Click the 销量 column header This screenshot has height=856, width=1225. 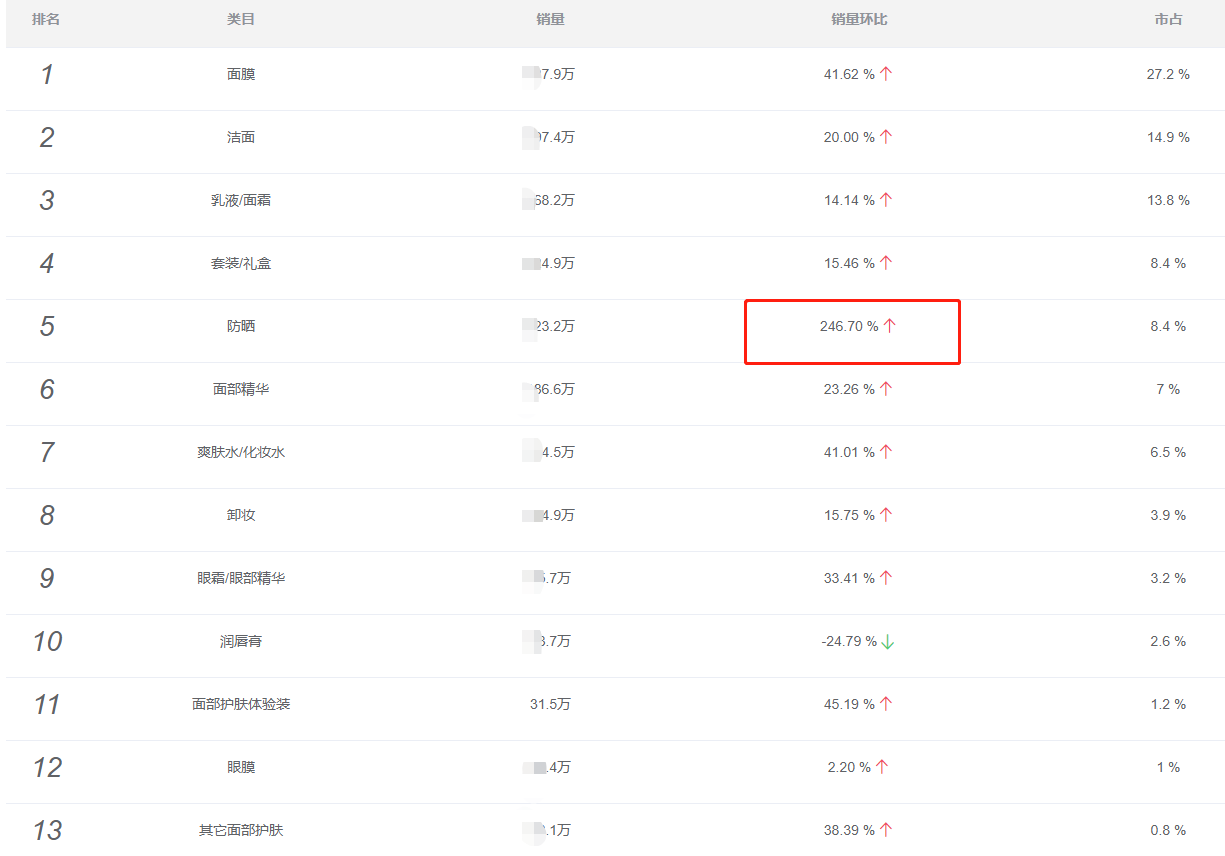coord(550,20)
